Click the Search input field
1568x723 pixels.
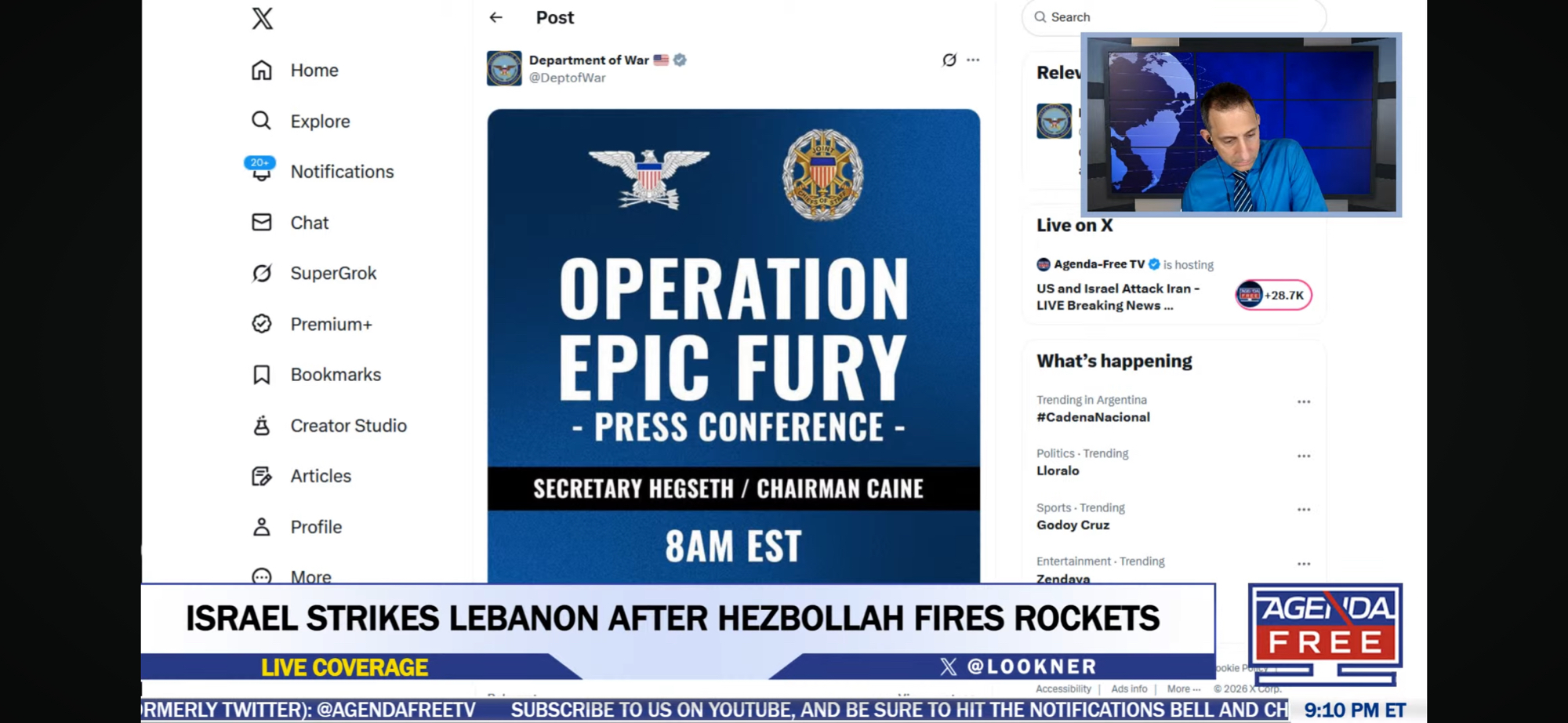tap(1174, 16)
